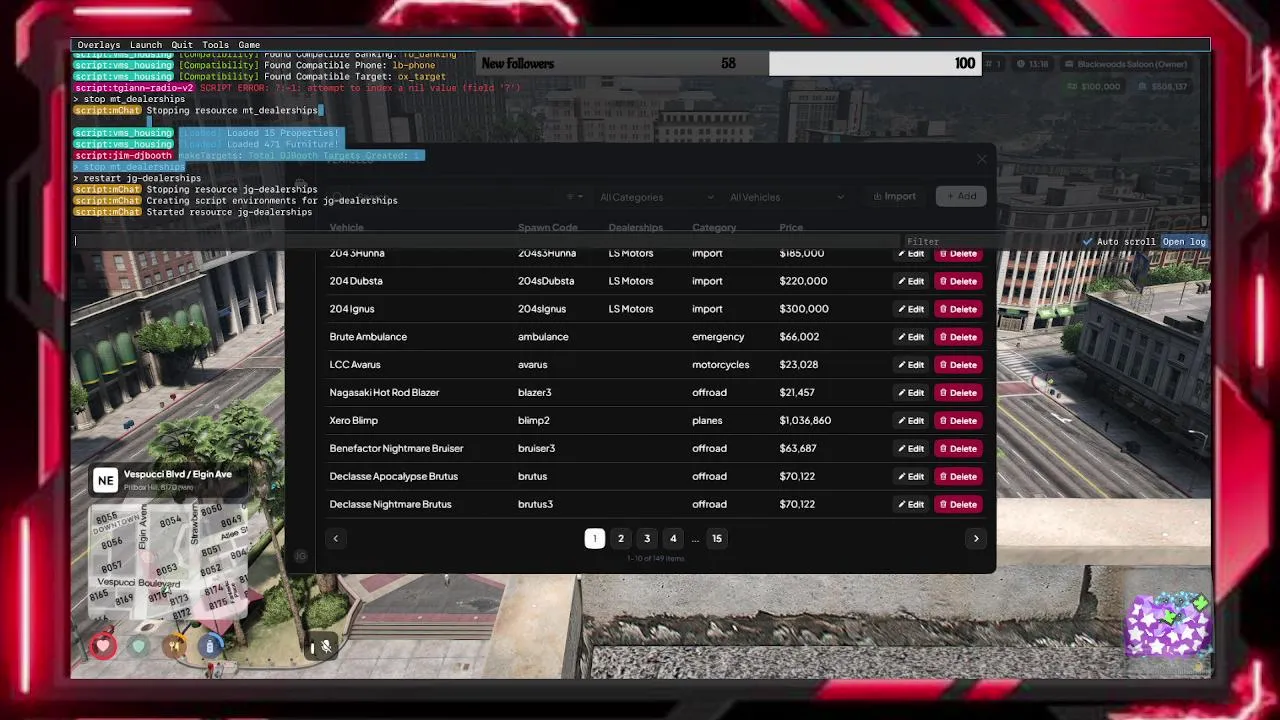Go to the previous page arrow
The height and width of the screenshot is (720, 1280).
(x=336, y=538)
